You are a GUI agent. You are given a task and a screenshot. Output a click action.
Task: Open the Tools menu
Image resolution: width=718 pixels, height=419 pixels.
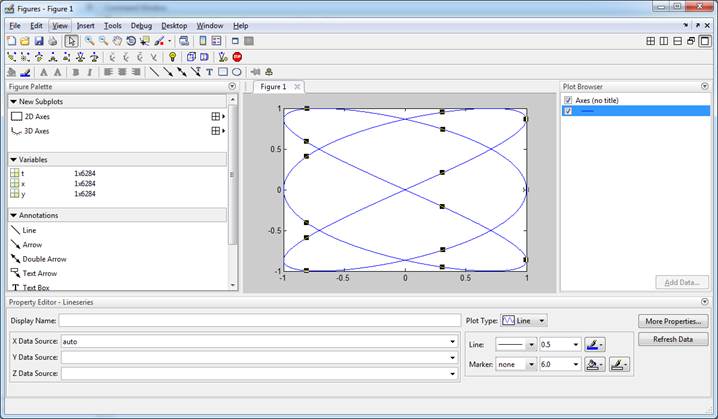(x=114, y=25)
